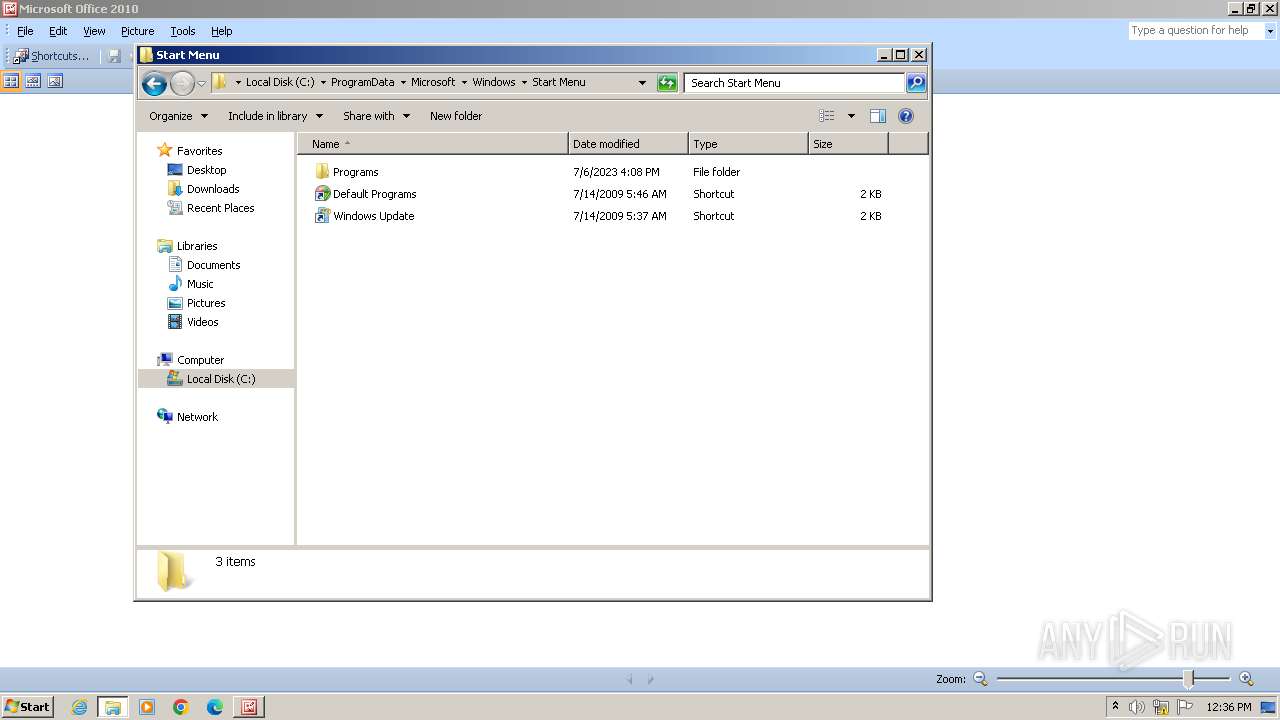1280x720 pixels.
Task: Open address bar history dropdown
Action: tap(642, 83)
